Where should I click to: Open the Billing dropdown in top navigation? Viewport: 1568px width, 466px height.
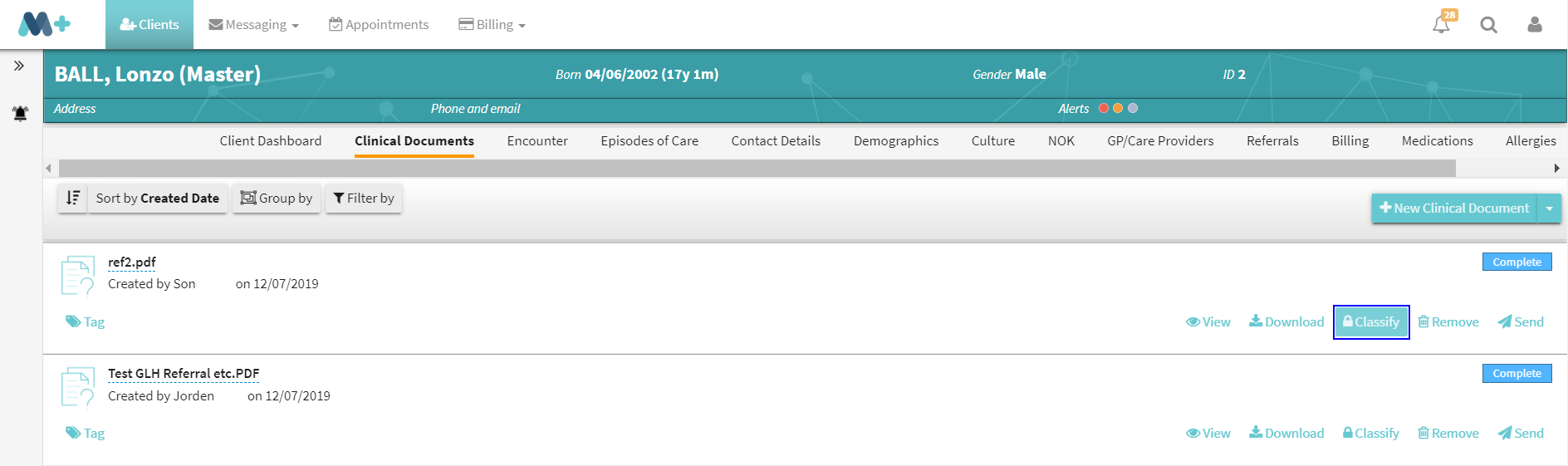pyautogui.click(x=492, y=25)
